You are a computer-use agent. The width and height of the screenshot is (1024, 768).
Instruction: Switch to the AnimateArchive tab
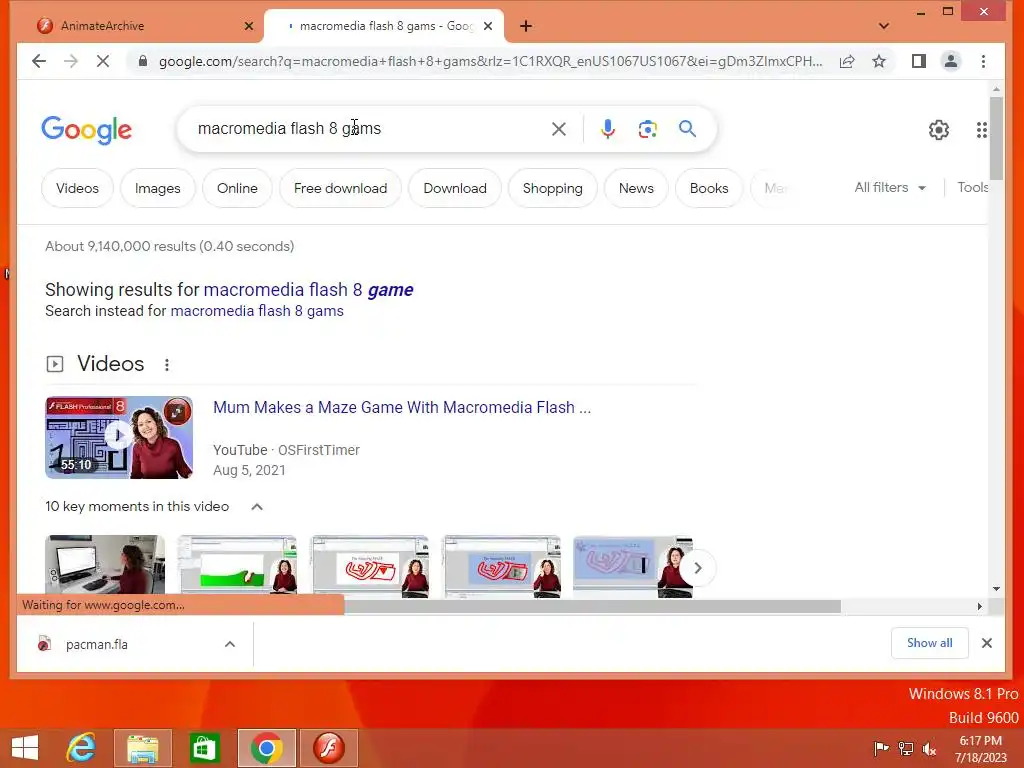(140, 26)
